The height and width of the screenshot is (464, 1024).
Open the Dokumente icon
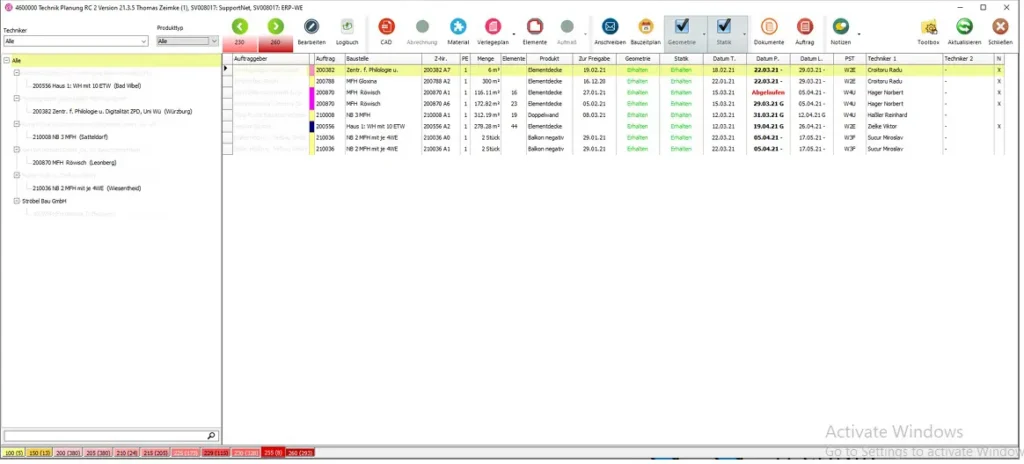click(769, 27)
